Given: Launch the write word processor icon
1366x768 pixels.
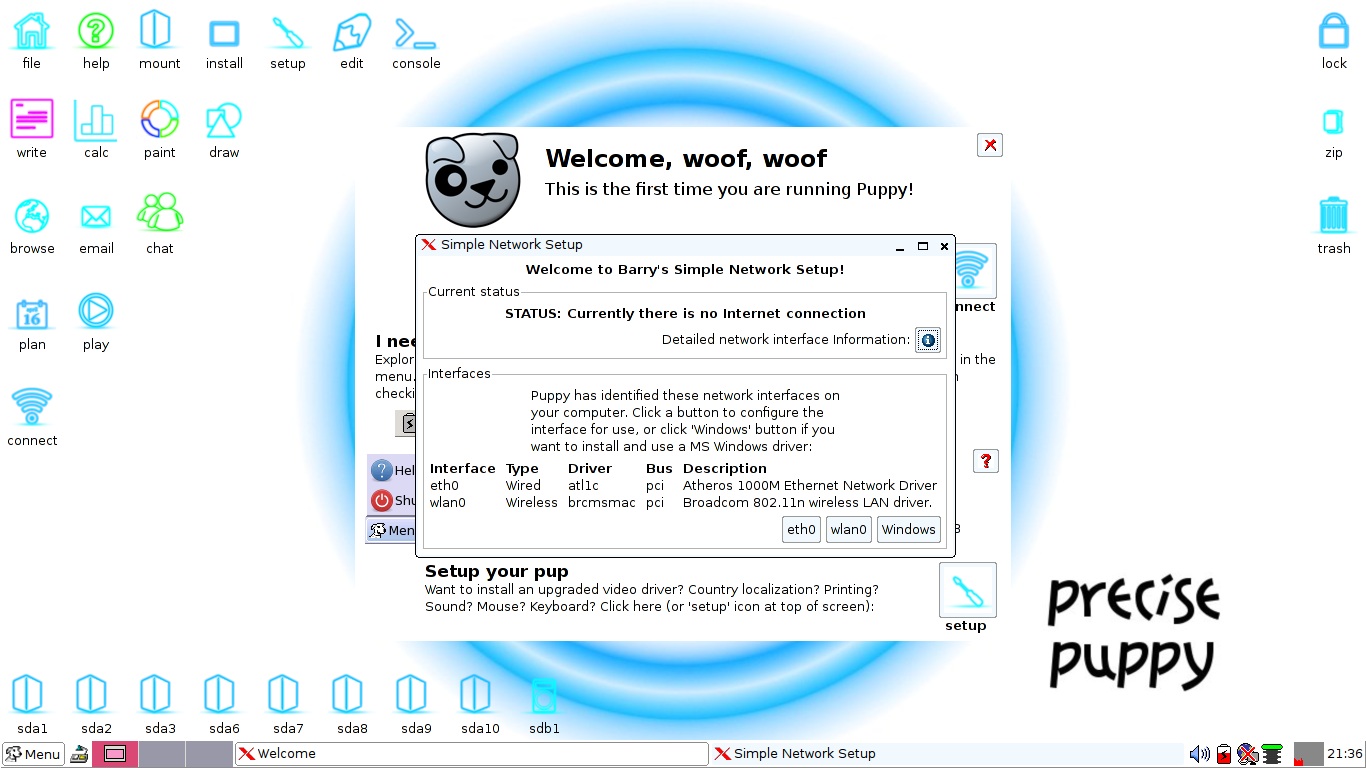Looking at the screenshot, I should (x=32, y=120).
